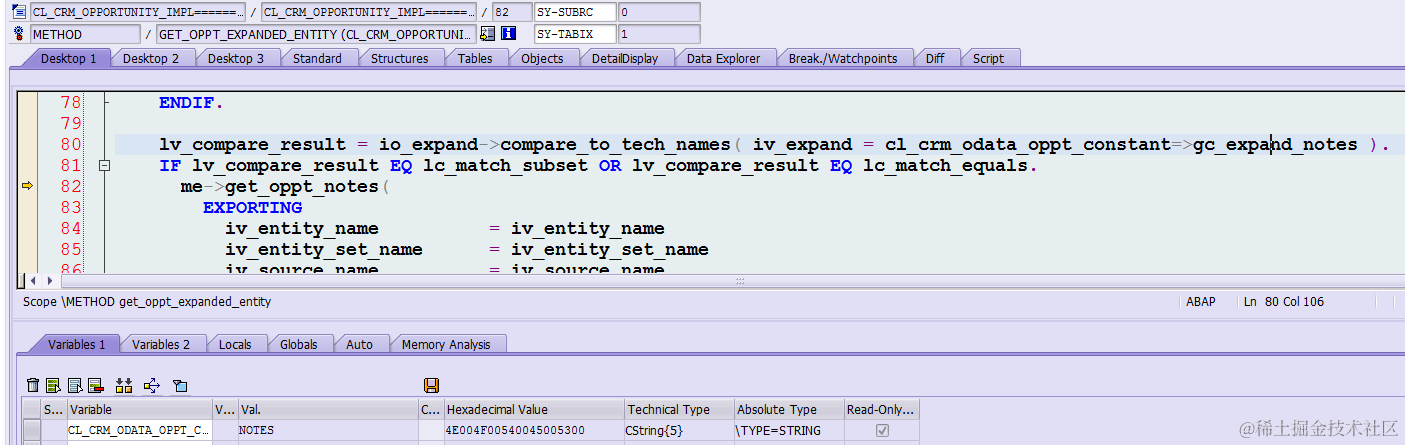Toggle the Read-Only checkbox for the NOTES variable
The width and height of the screenshot is (1405, 445).
click(x=882, y=430)
